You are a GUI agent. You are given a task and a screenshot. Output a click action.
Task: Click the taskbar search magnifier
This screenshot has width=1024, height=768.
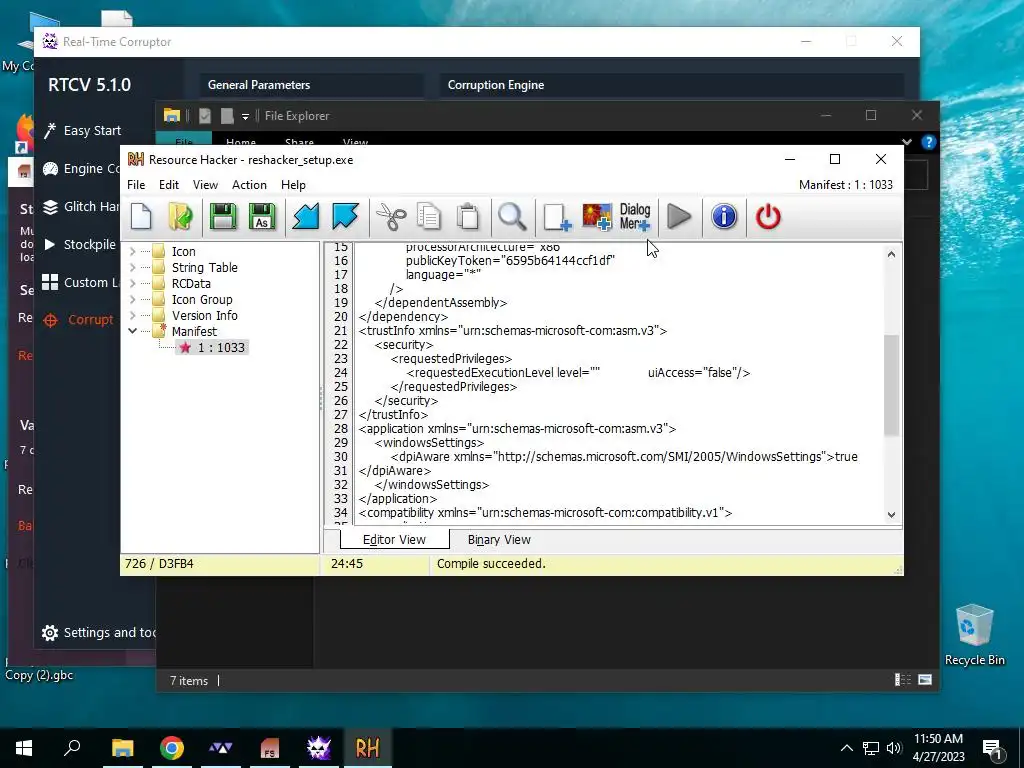click(x=72, y=748)
